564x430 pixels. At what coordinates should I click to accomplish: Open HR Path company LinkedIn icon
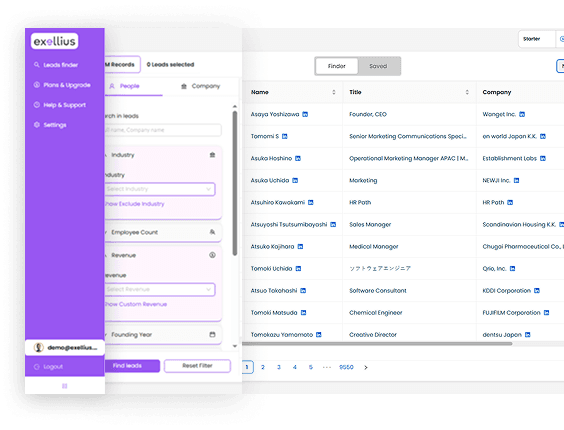[x=510, y=203]
